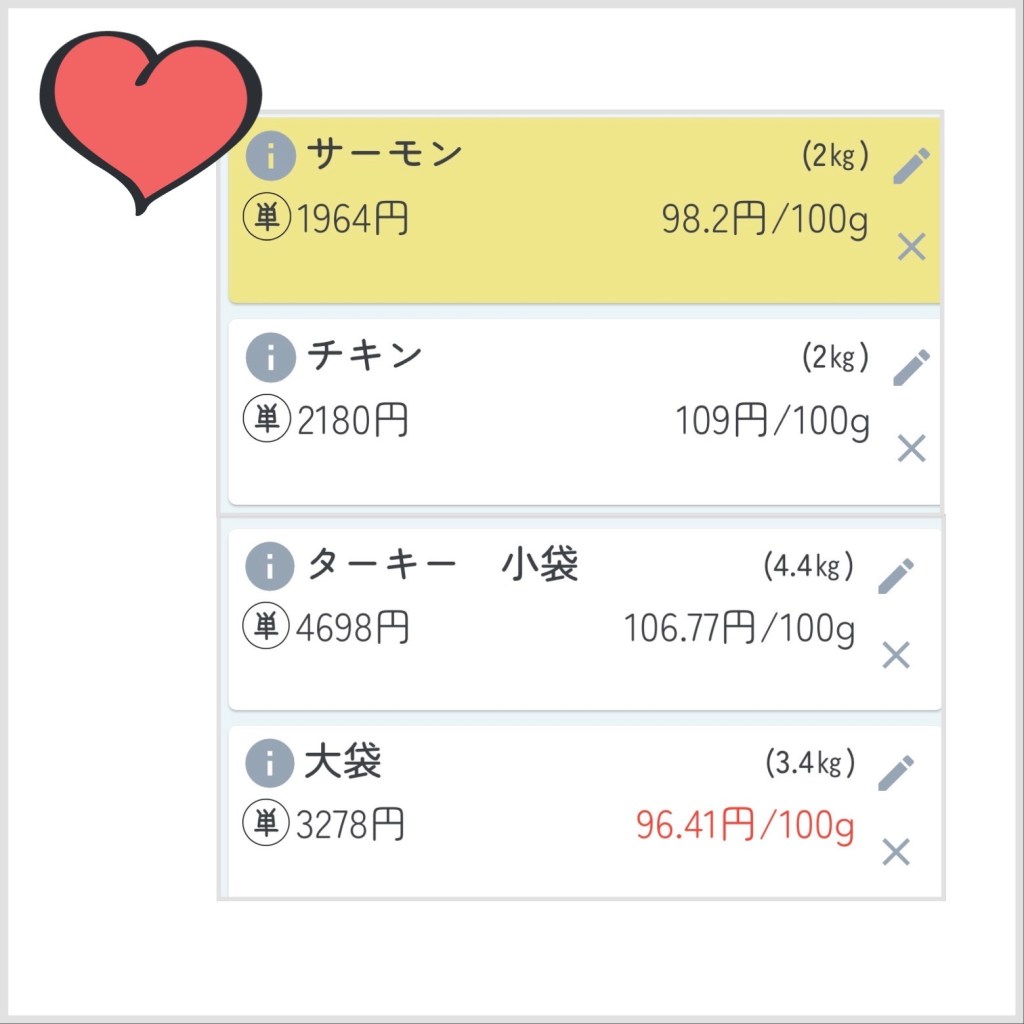Open info for チキン item
1024x1024 pixels.
pyautogui.click(x=270, y=357)
